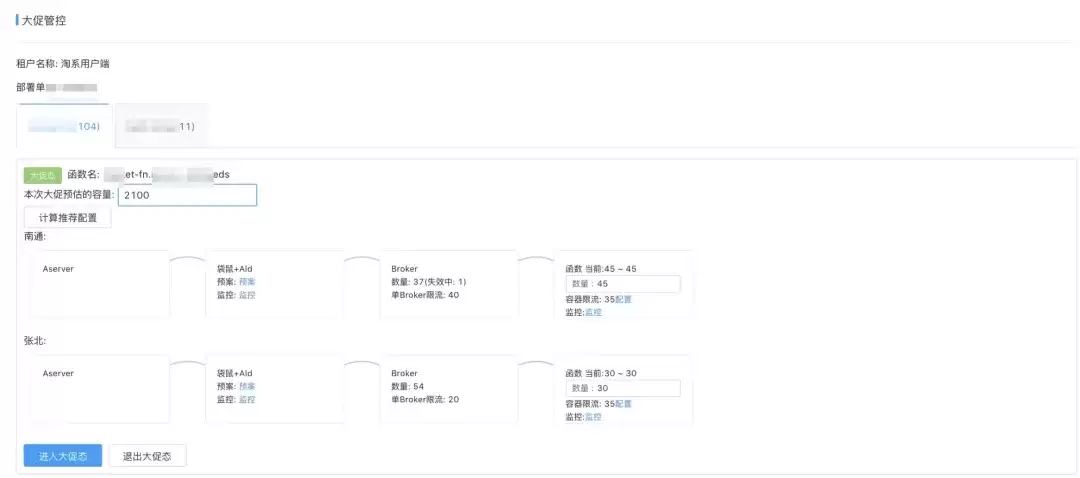This screenshot has height=478, width=1080.
Task: Open the 配置 link beside 南通 容器限流
Action: 623,299
